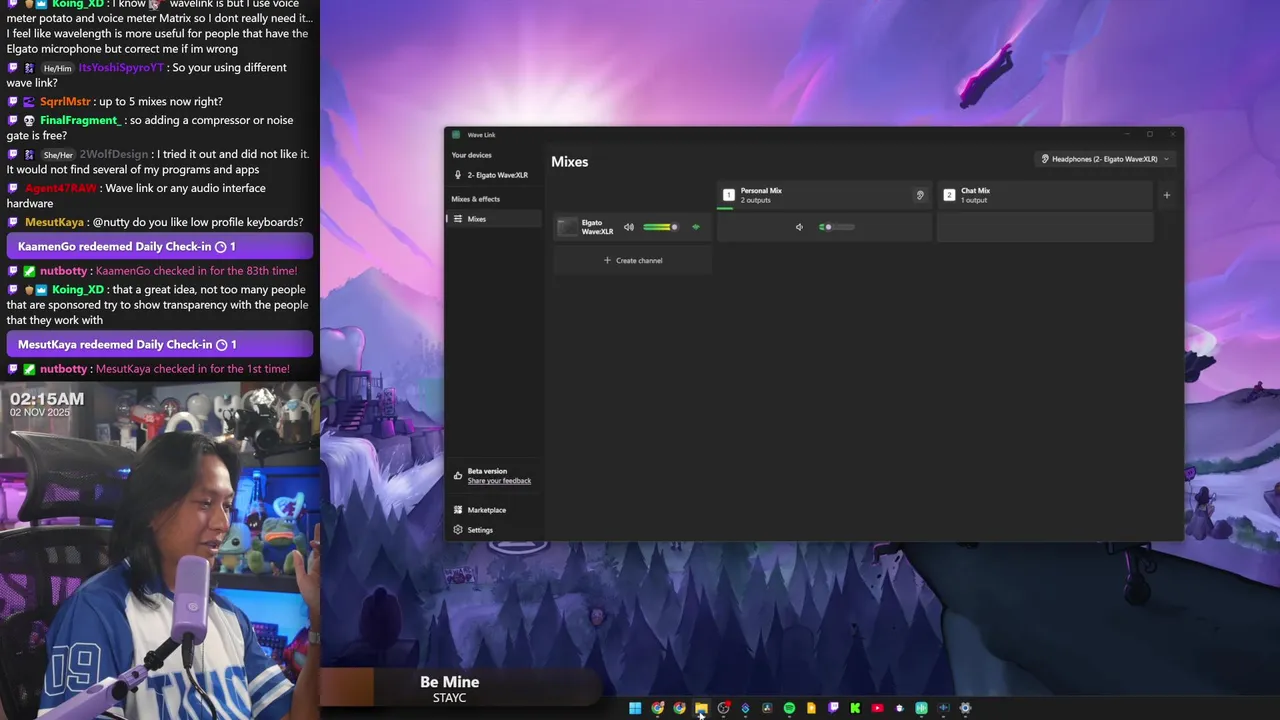Open the Windows Settings gear in taskbar
Screen dimensions: 1280x720
965,708
